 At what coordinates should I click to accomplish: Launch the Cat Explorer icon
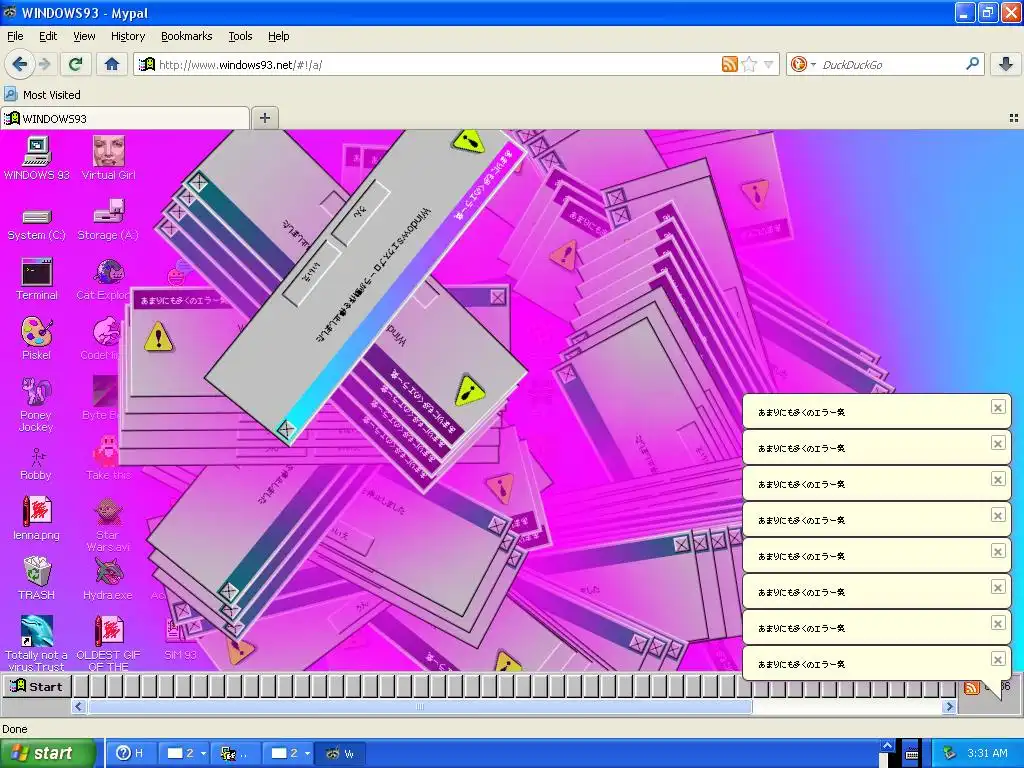pos(108,280)
